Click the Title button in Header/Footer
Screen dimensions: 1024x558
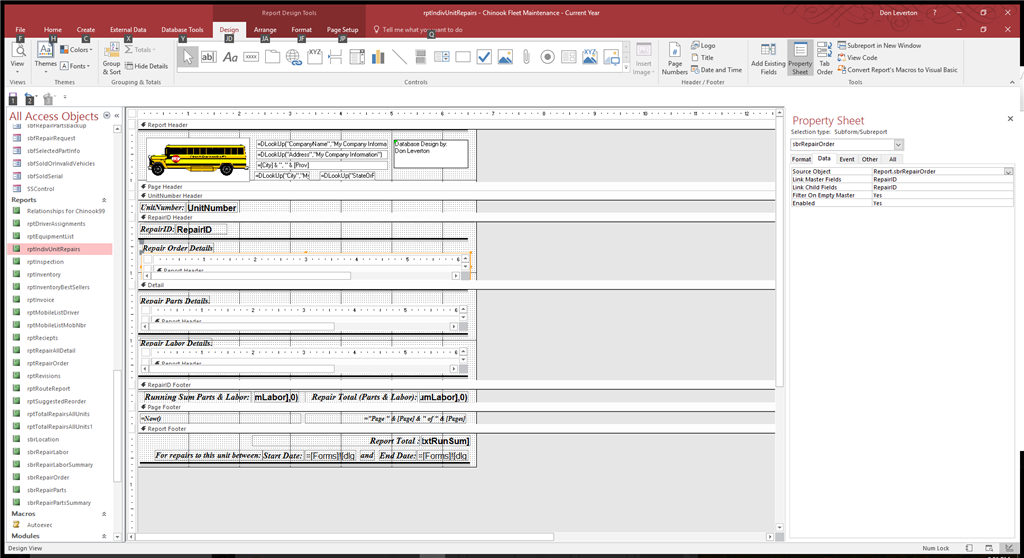[703, 57]
